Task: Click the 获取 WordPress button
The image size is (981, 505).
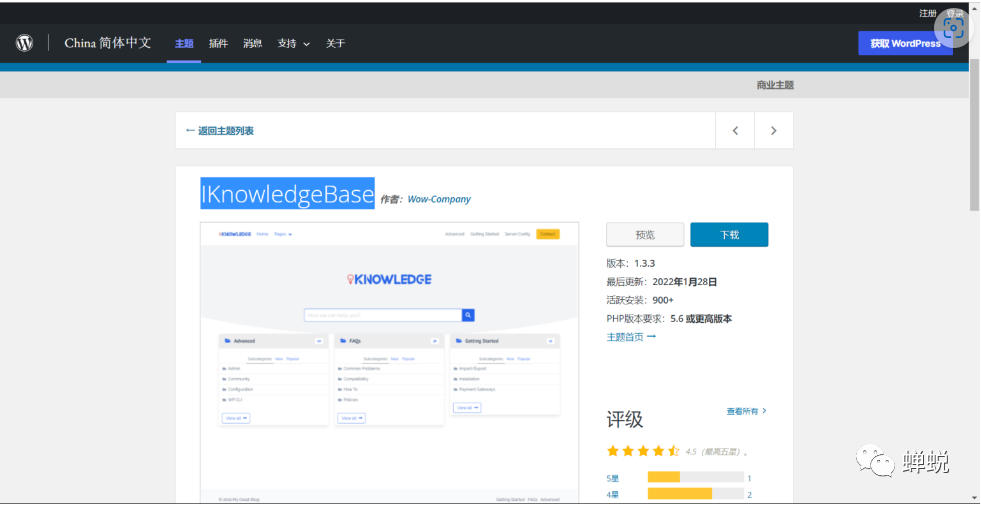Action: coord(905,44)
